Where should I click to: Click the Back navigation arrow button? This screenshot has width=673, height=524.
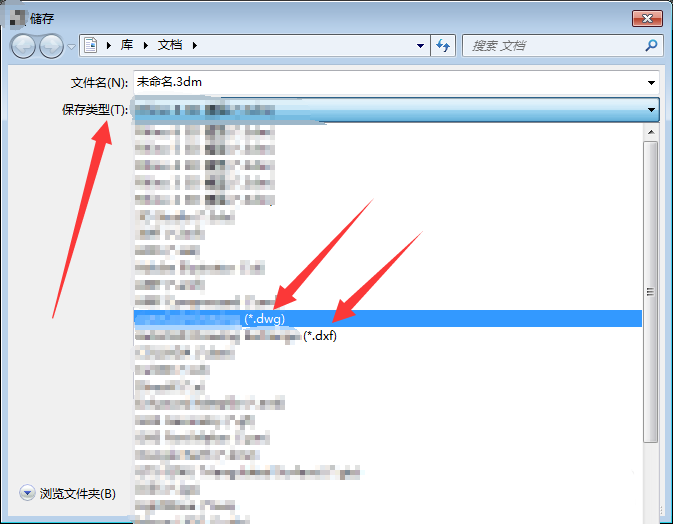tap(23, 45)
